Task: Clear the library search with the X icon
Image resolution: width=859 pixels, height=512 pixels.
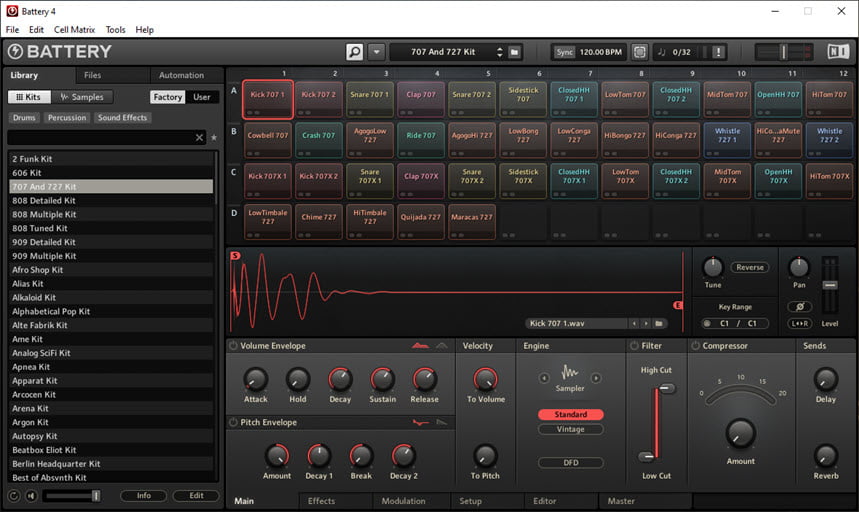Action: point(199,137)
